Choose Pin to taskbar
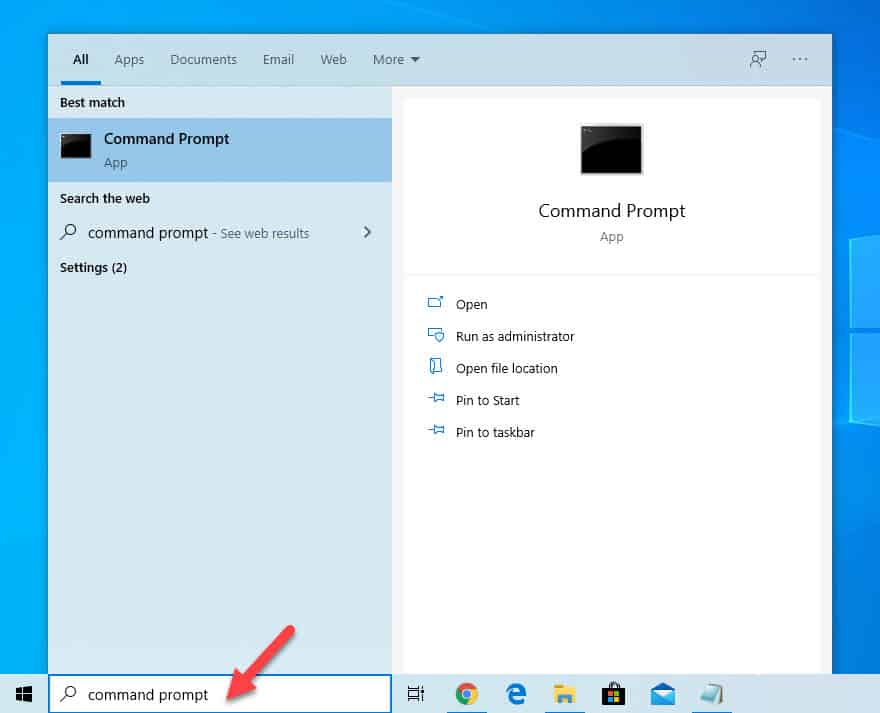The image size is (880, 713). pos(495,432)
